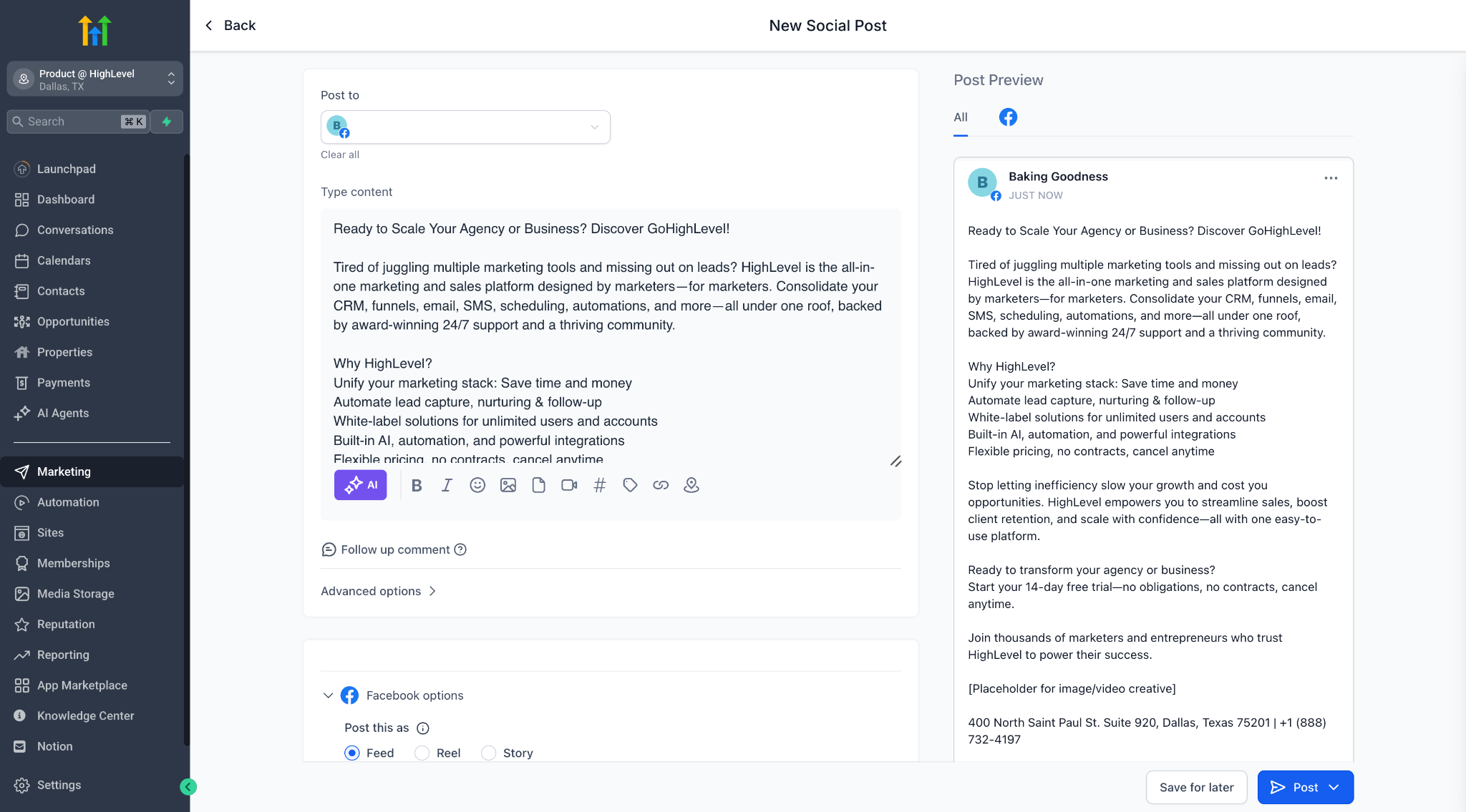Switch to the Facebook preview tab
Screen dimensions: 1466x812
pos(1008,117)
